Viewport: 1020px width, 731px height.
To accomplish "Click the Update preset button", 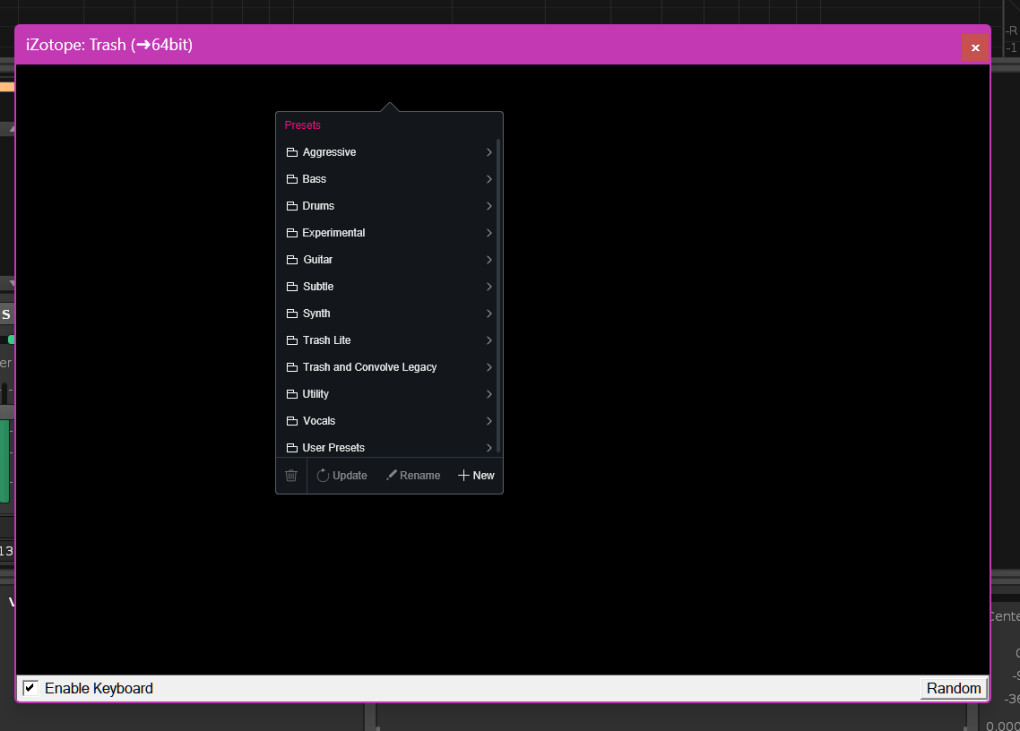I will (342, 475).
